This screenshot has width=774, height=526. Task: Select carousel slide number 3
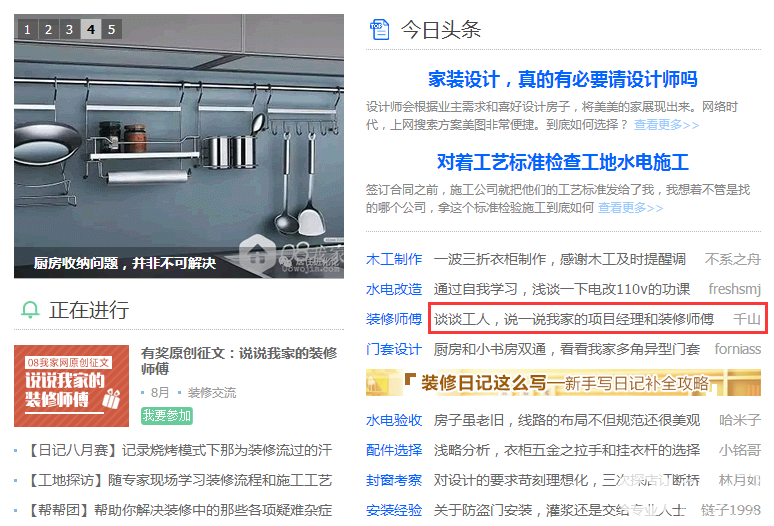(x=70, y=30)
